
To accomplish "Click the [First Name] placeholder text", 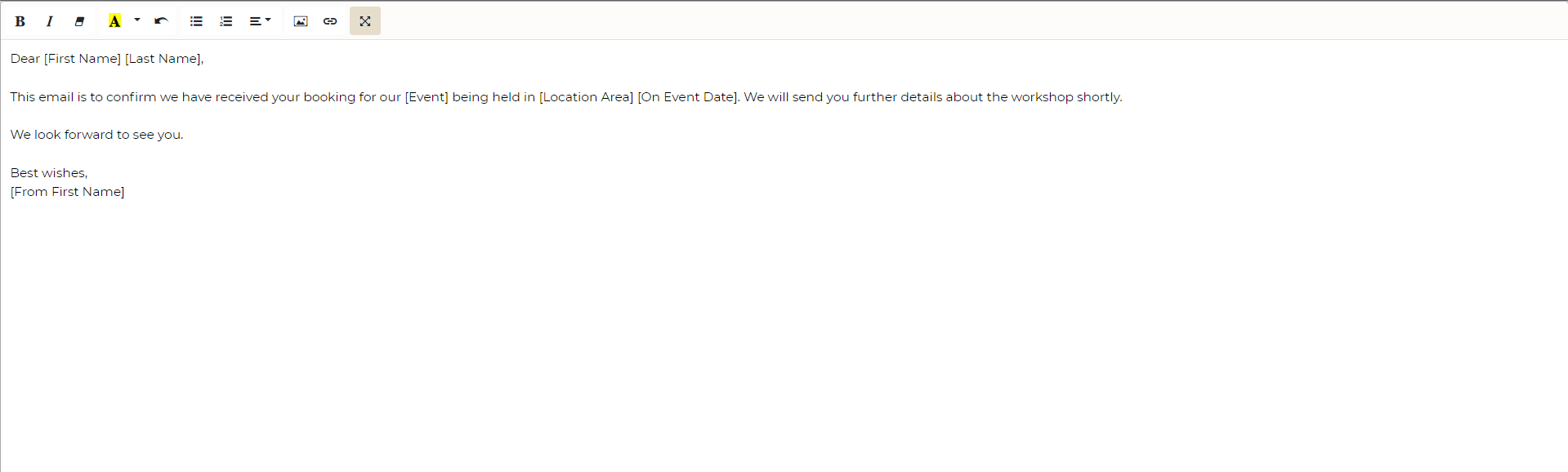I will pyautogui.click(x=83, y=59).
